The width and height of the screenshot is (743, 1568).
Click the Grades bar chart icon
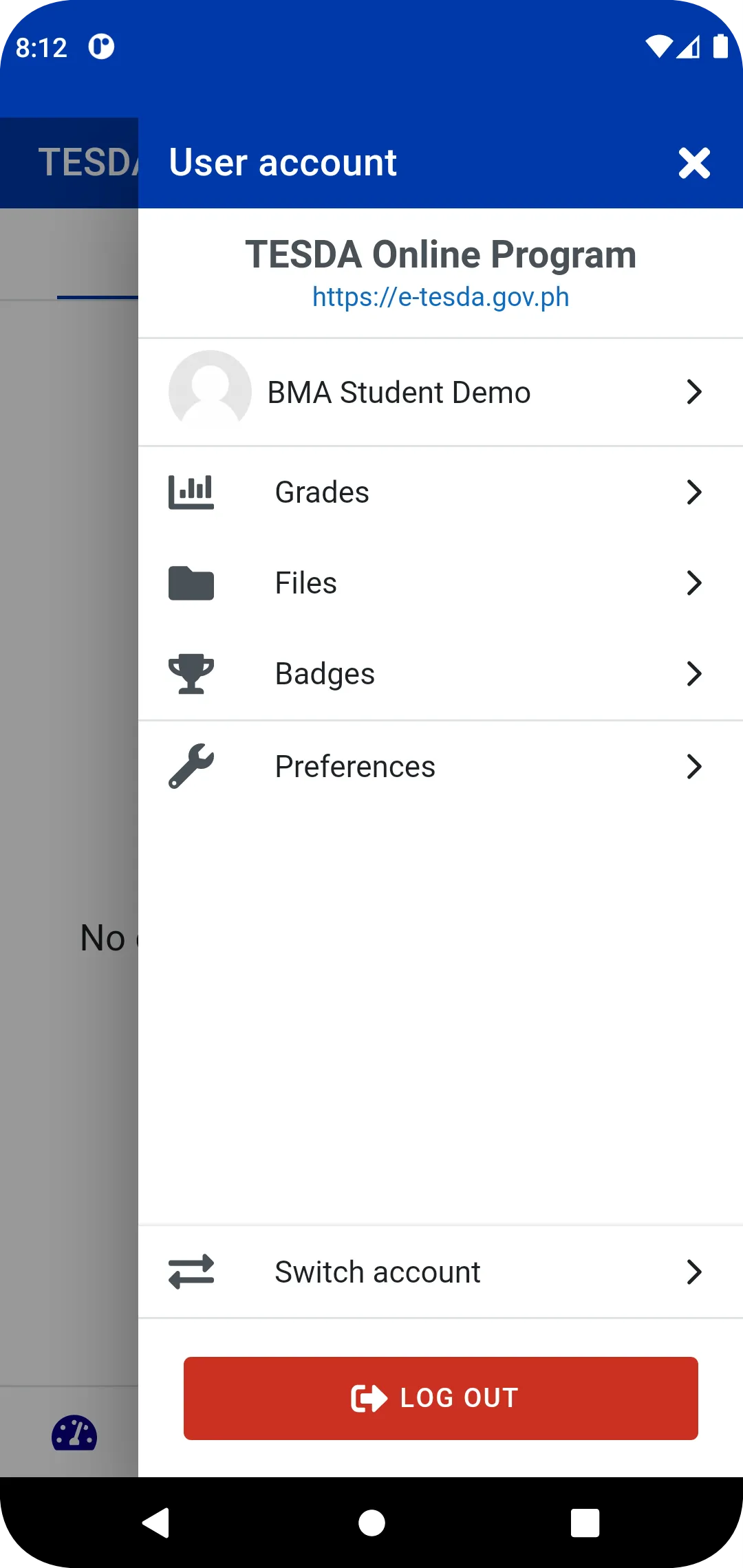(x=191, y=492)
